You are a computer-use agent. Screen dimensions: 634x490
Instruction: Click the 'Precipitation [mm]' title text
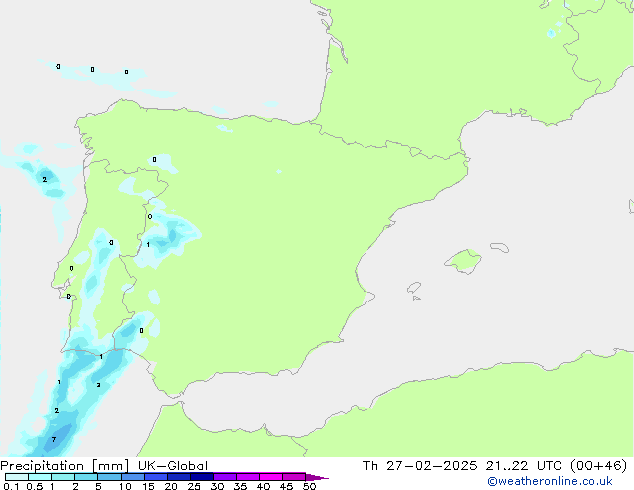65,466
